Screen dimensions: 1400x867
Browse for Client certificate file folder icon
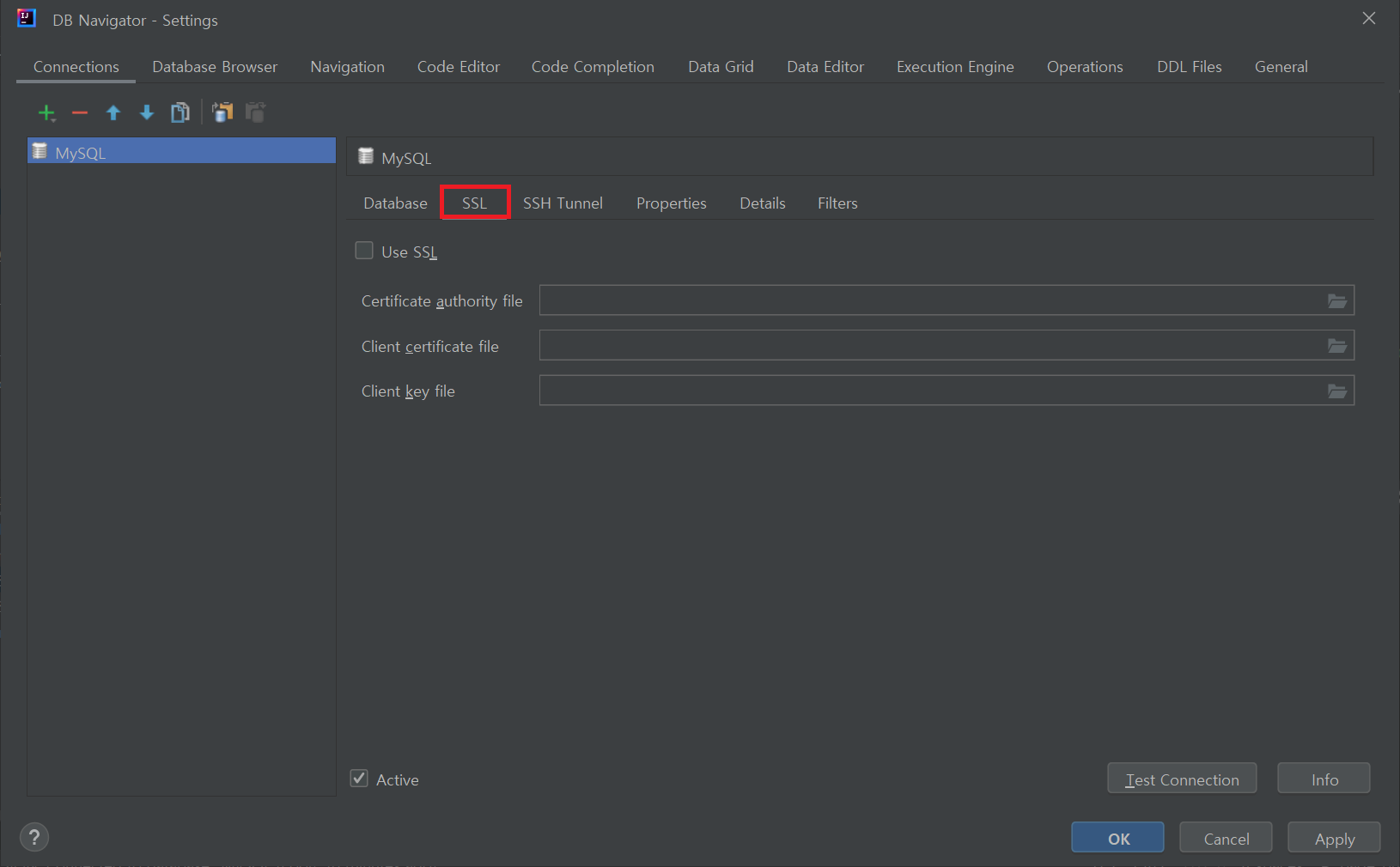click(1337, 346)
